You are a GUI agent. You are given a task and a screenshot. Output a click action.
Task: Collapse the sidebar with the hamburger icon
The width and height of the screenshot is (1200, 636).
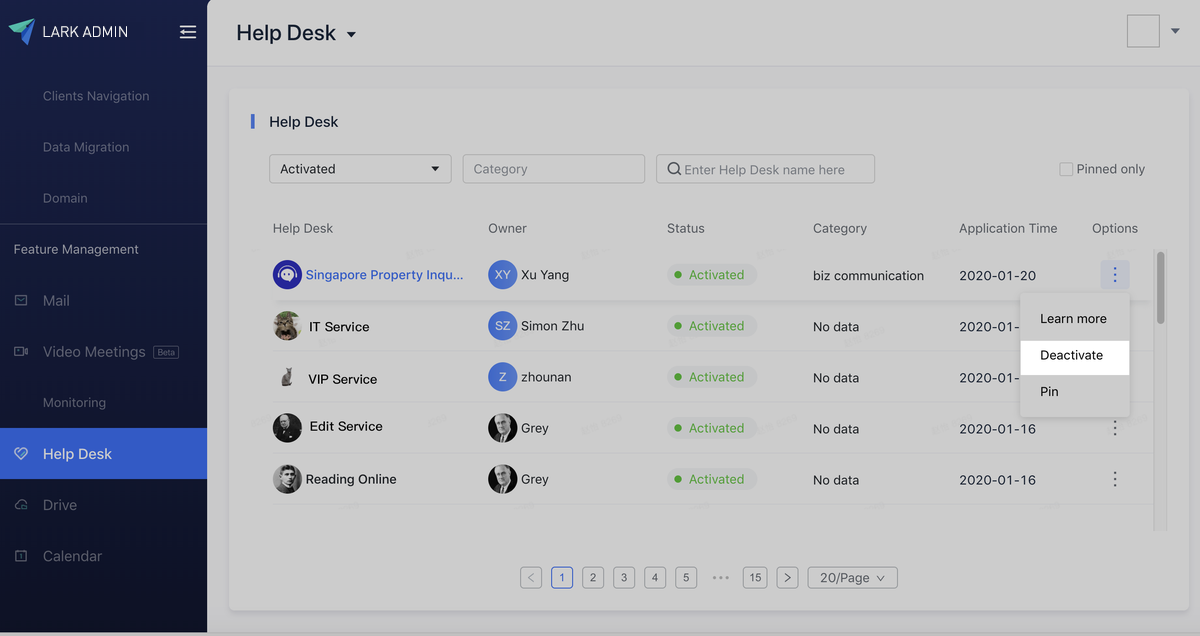pos(188,32)
